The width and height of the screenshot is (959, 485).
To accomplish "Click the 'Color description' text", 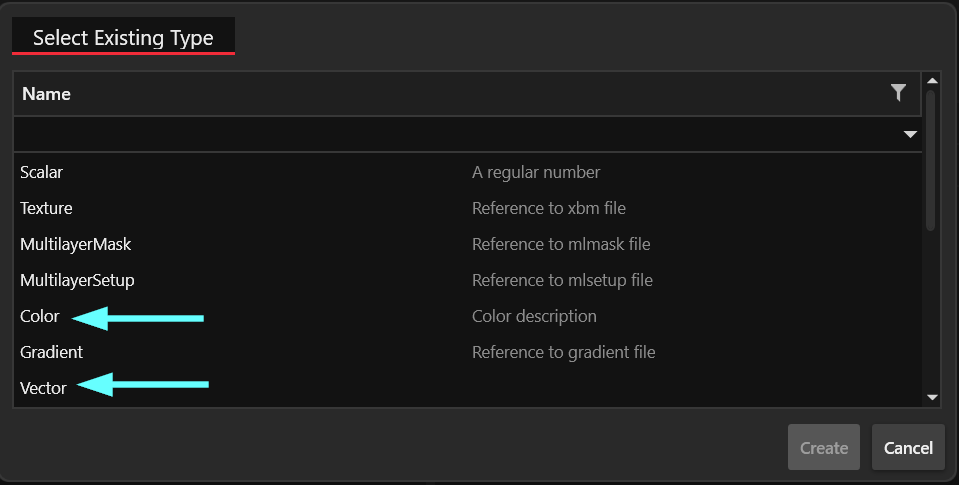I will (x=534, y=316).
